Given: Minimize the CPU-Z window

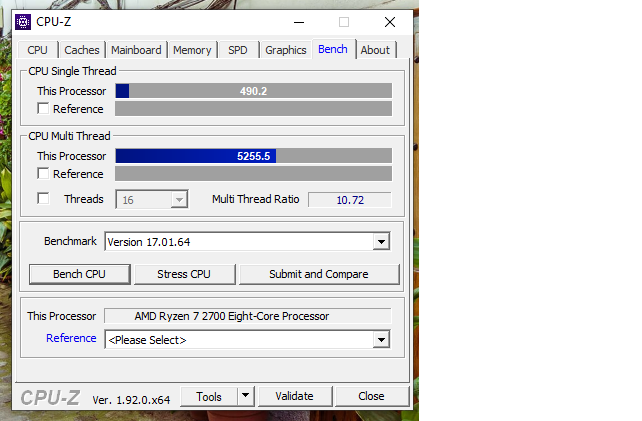Looking at the screenshot, I should click(299, 22).
